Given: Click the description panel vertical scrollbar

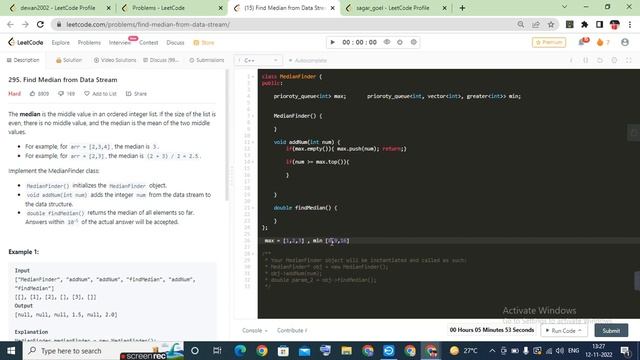Looking at the screenshot, I should (227, 135).
